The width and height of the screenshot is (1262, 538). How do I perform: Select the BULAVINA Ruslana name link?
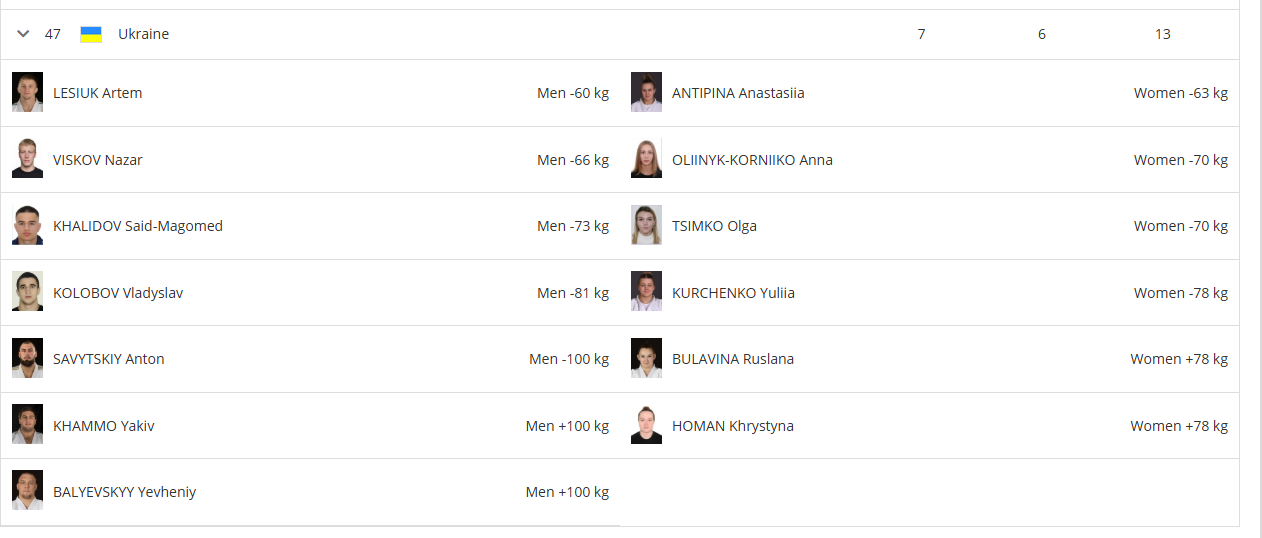coord(733,359)
